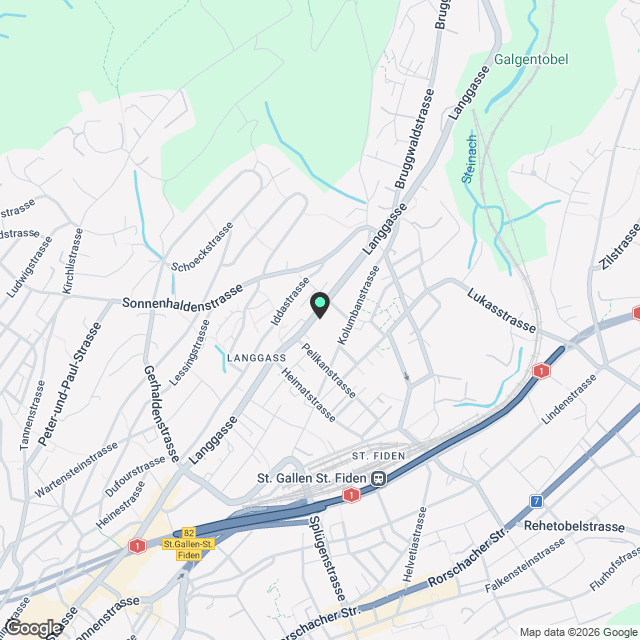Click the red route 1 shield near Lindenstrasse

(541, 371)
